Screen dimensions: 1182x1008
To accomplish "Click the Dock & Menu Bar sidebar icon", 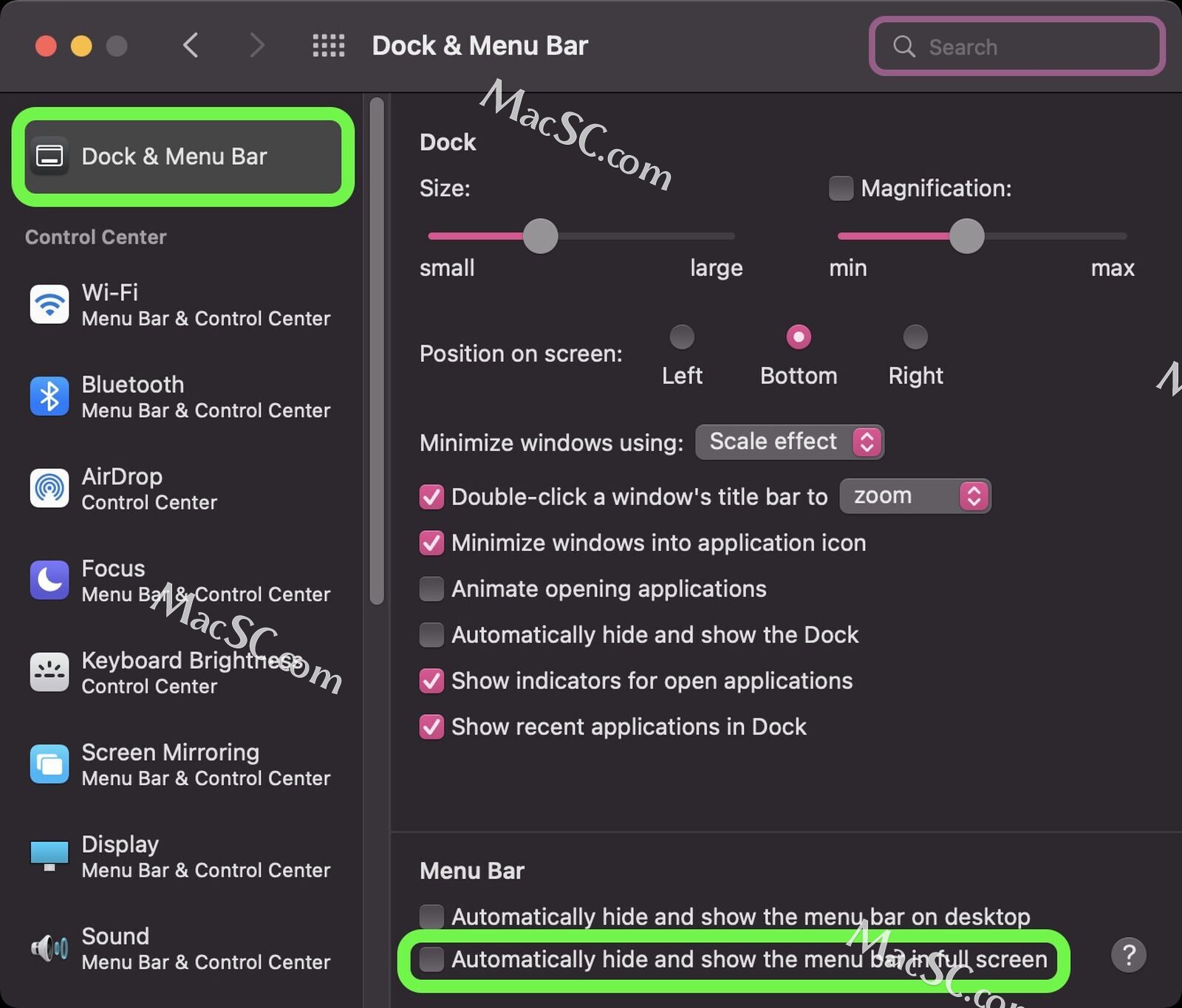I will tap(49, 157).
